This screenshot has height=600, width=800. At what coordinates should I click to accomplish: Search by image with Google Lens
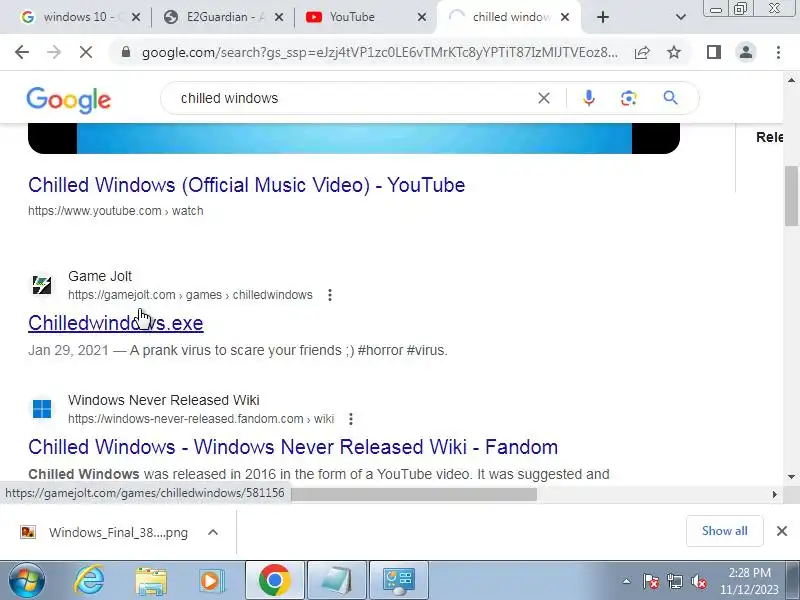click(629, 98)
